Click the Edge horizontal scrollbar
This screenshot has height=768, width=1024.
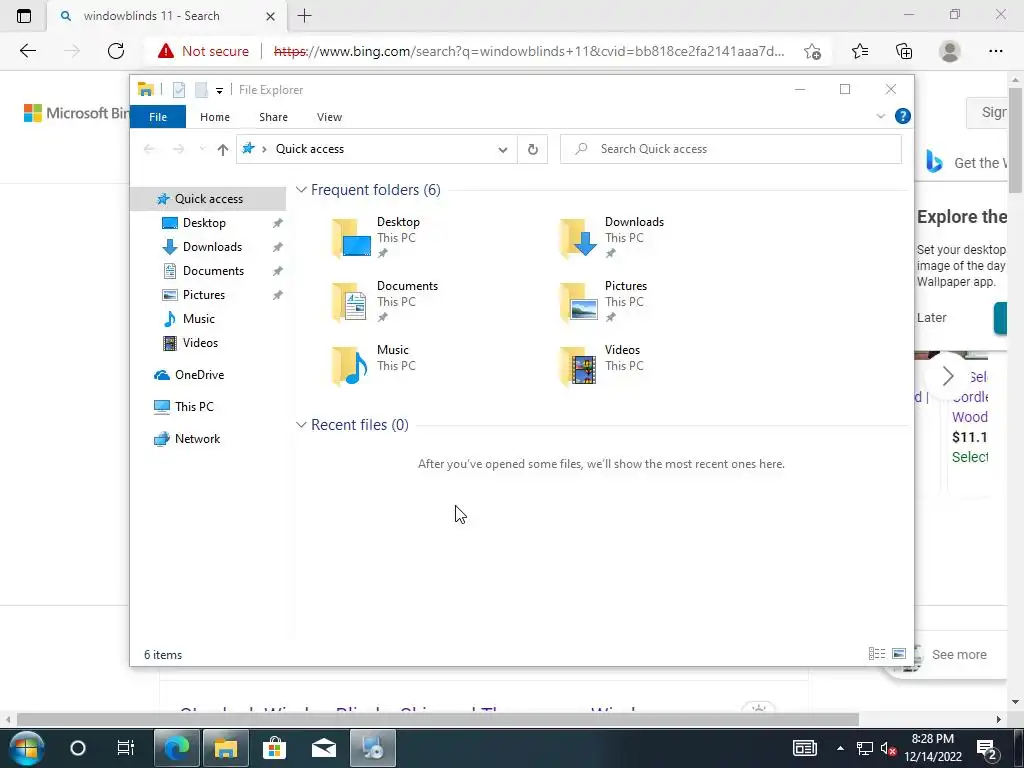(x=437, y=719)
